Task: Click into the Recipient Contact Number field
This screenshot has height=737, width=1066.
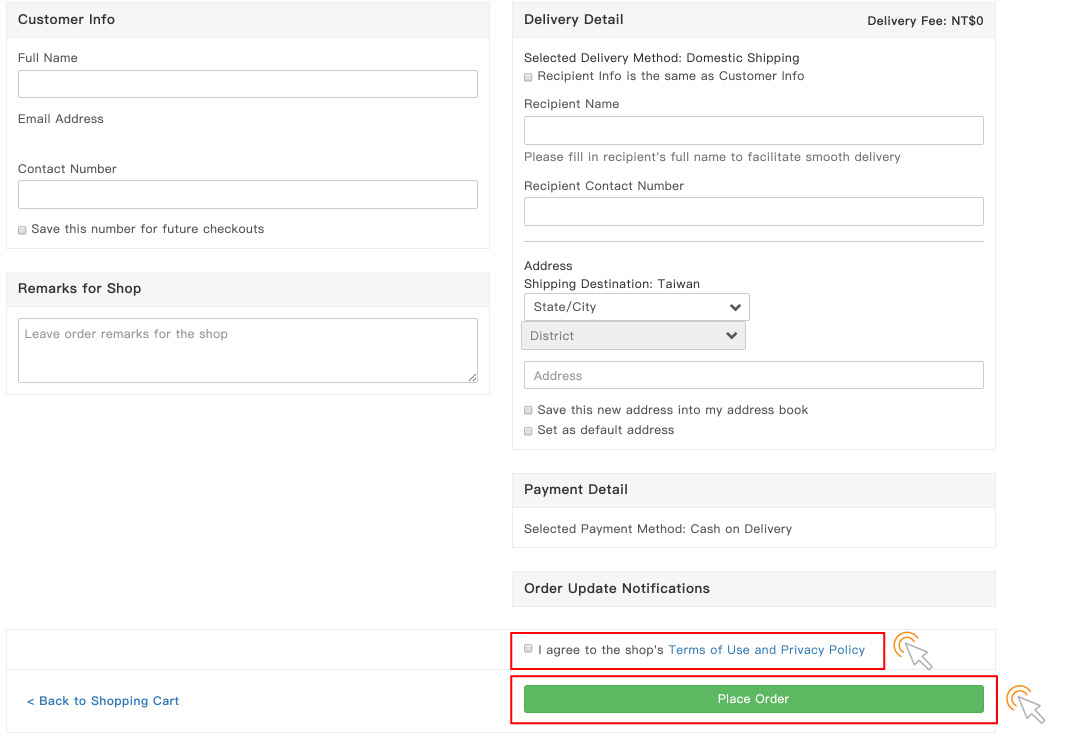Action: [x=753, y=212]
